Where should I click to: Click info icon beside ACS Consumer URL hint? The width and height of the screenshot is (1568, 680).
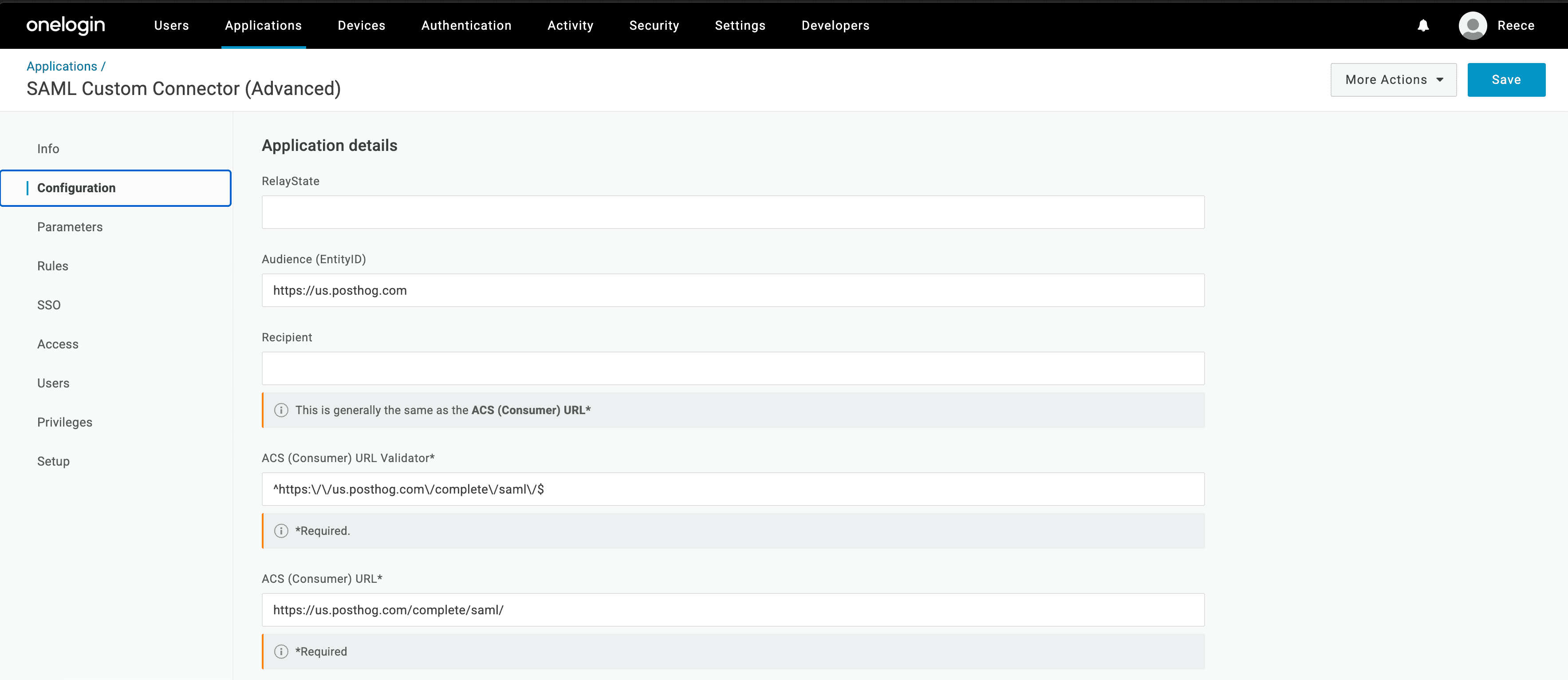281,410
